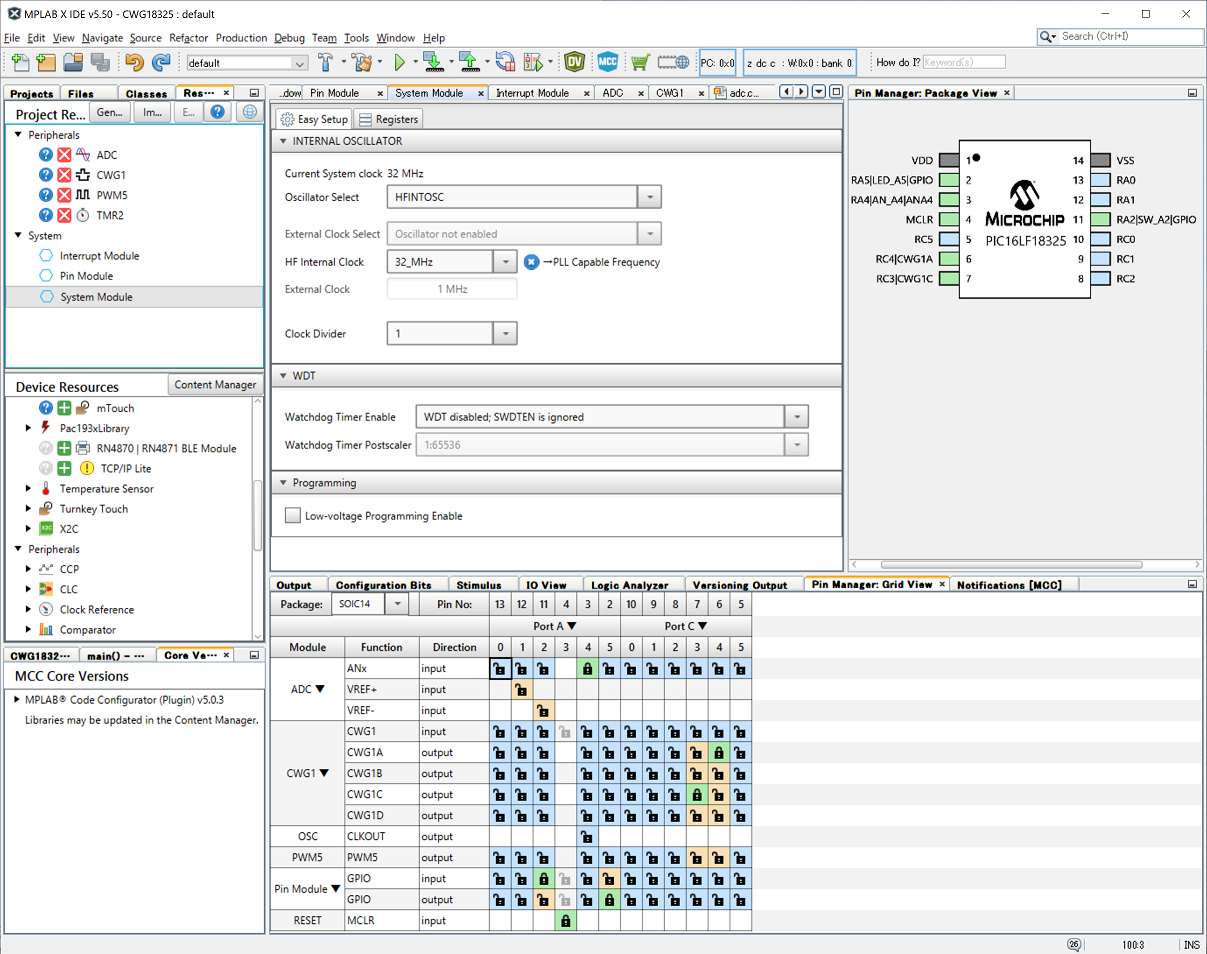
Task: Toggle the CWG1C lock on Port C pin 3
Action: click(696, 794)
